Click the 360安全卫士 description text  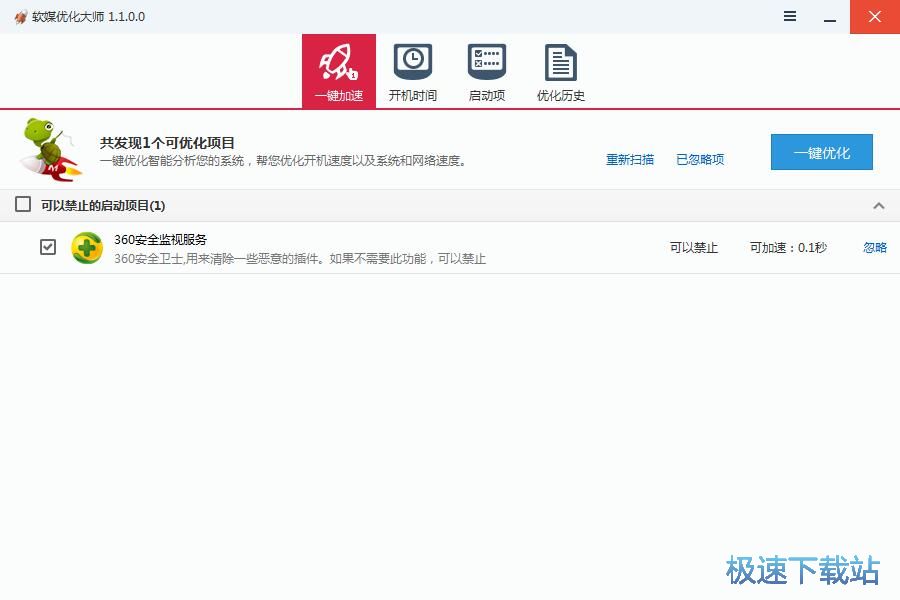[x=300, y=259]
